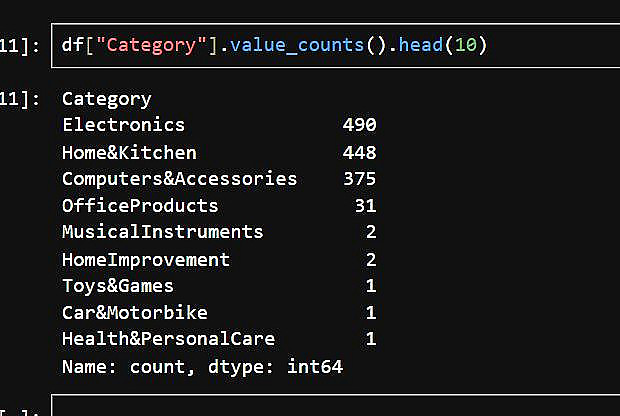
Task: Click the Computers&Accessories row label
Action: click(179, 179)
